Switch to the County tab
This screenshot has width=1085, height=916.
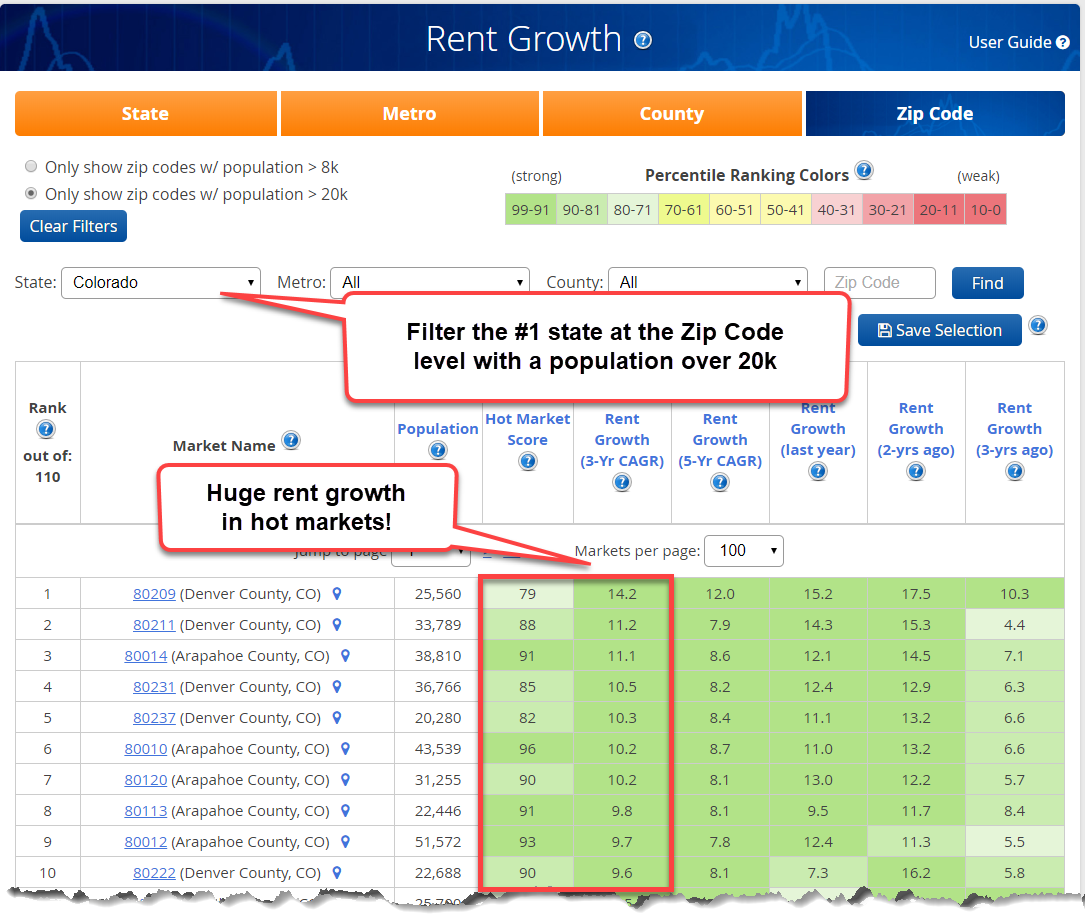[x=672, y=113]
